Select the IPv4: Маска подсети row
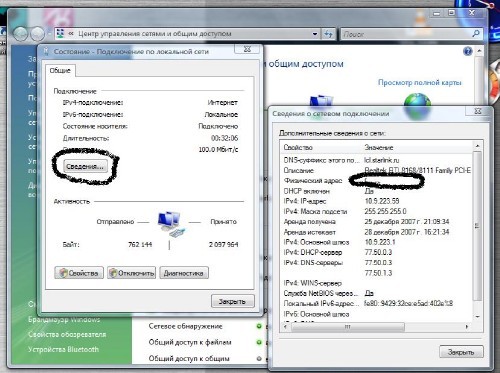Screen dimensions: 500x373 pos(377,211)
